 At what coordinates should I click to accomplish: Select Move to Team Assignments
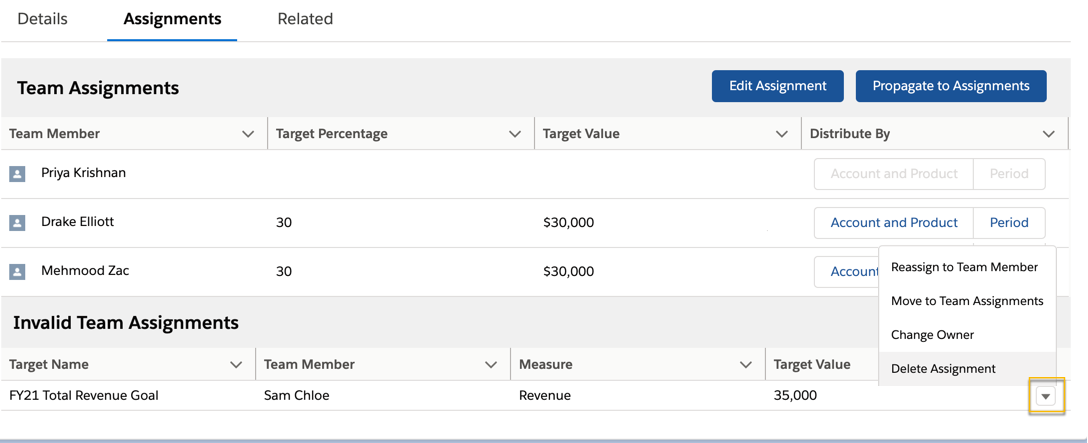pyautogui.click(x=967, y=301)
